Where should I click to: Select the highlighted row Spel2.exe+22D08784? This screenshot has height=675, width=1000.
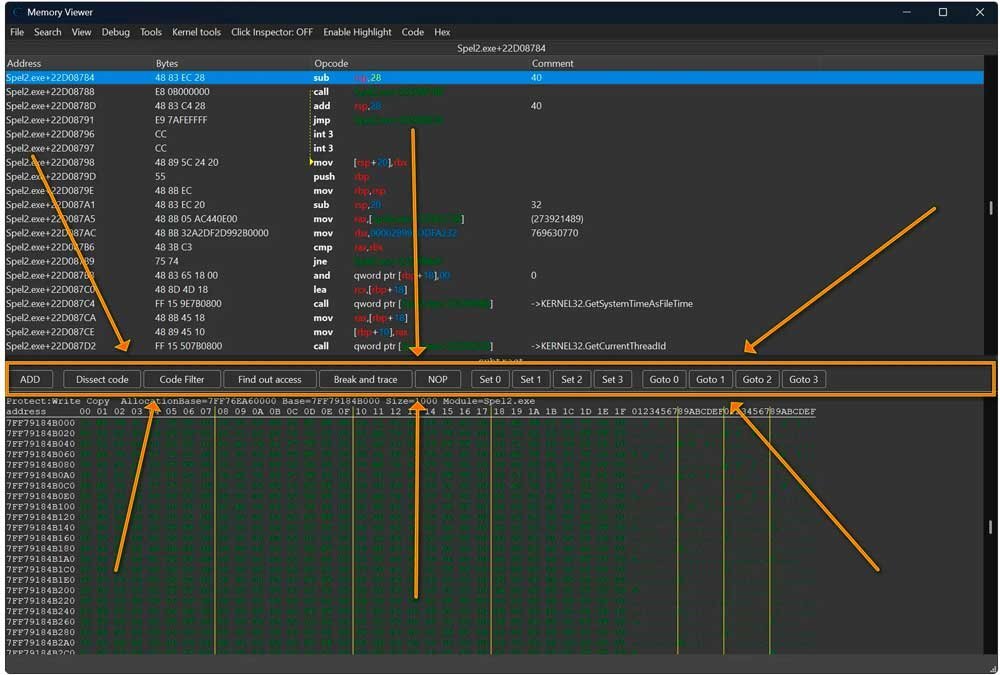coord(494,77)
